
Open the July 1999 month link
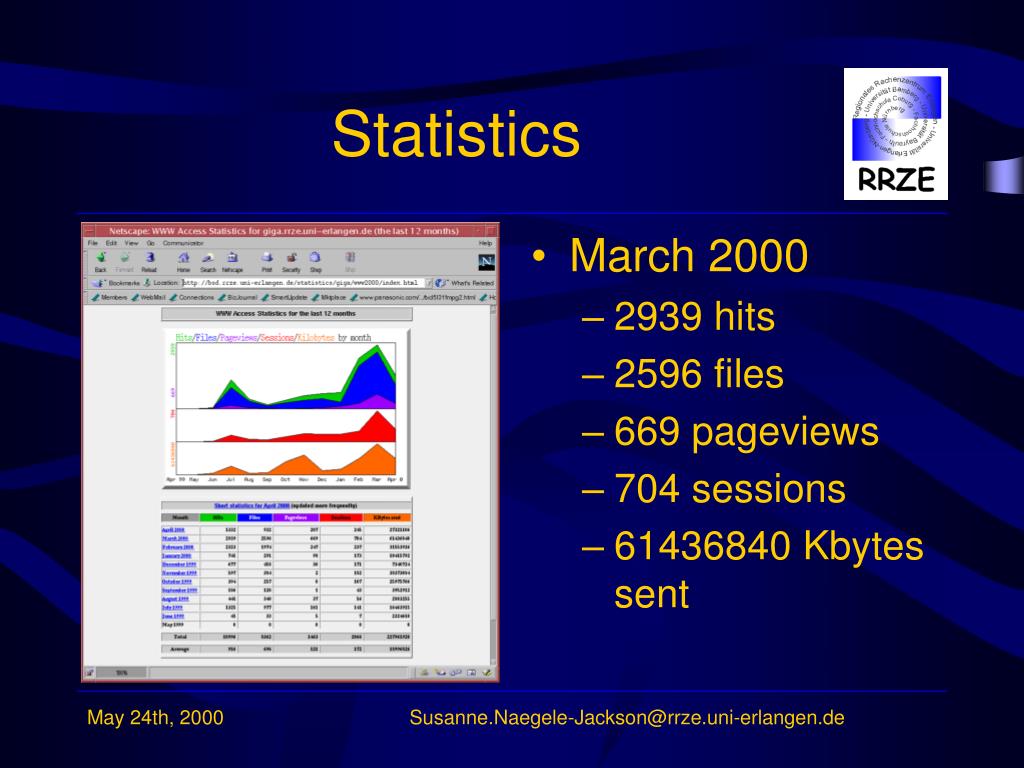(172, 607)
